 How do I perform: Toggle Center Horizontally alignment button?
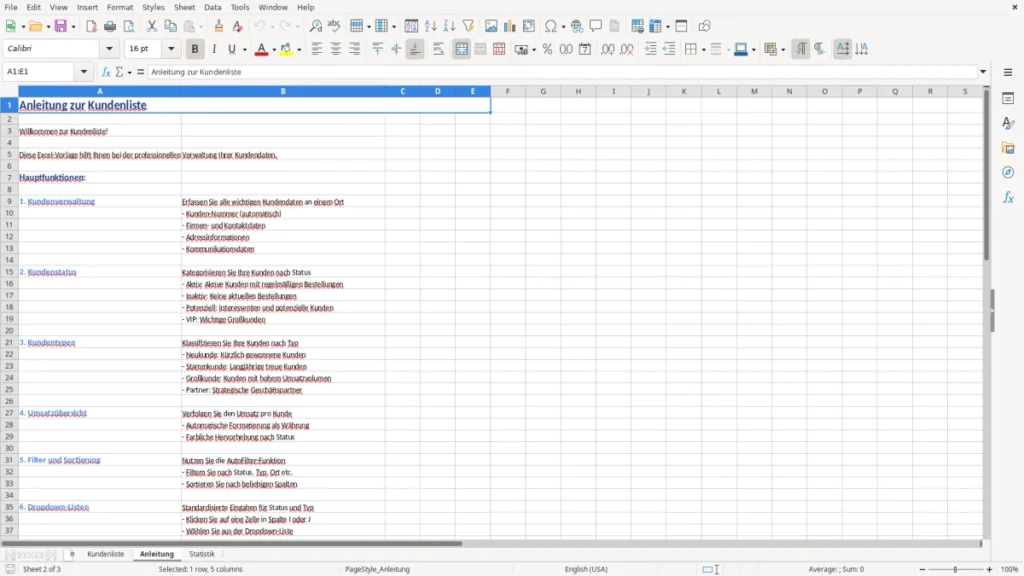pos(336,49)
